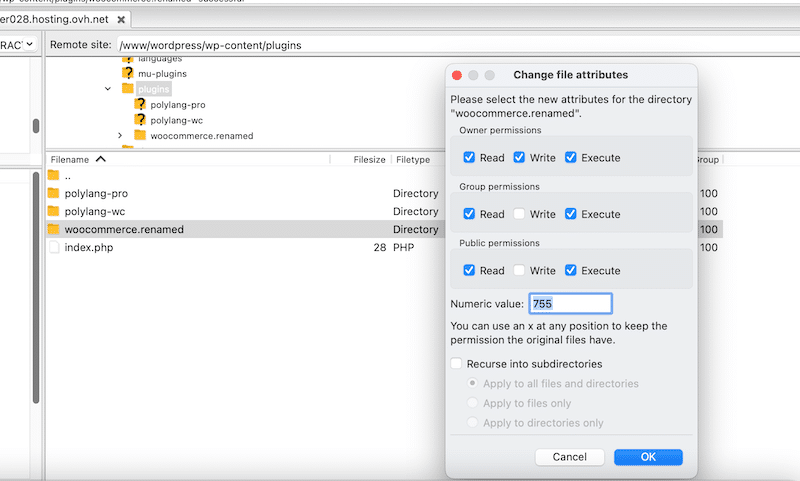Check Recurse into subdirectories option
The width and height of the screenshot is (800, 481).
[457, 364]
